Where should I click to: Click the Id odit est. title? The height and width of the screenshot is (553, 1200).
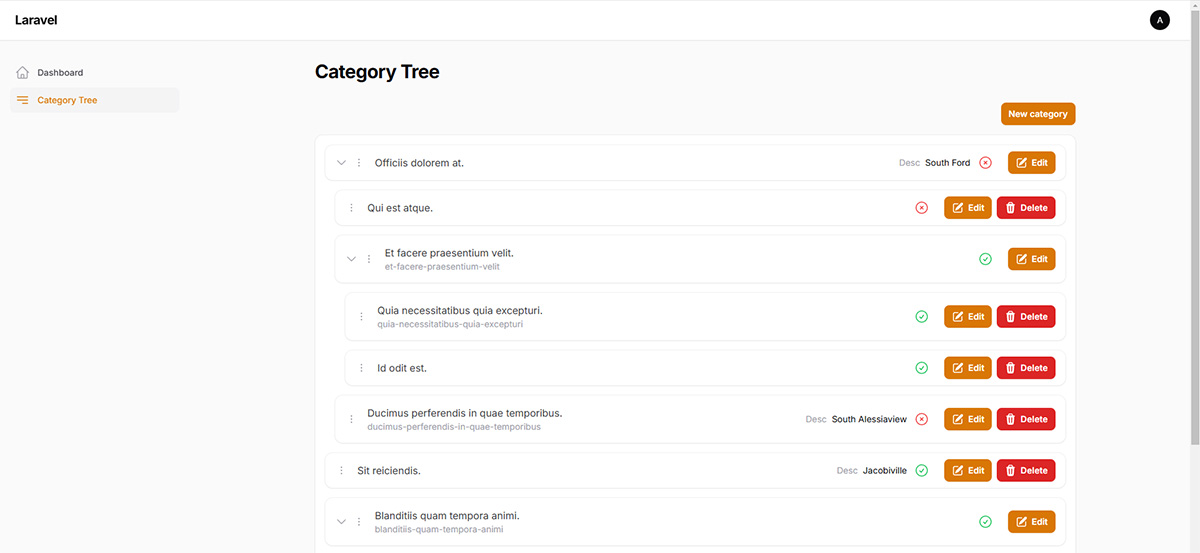point(402,368)
